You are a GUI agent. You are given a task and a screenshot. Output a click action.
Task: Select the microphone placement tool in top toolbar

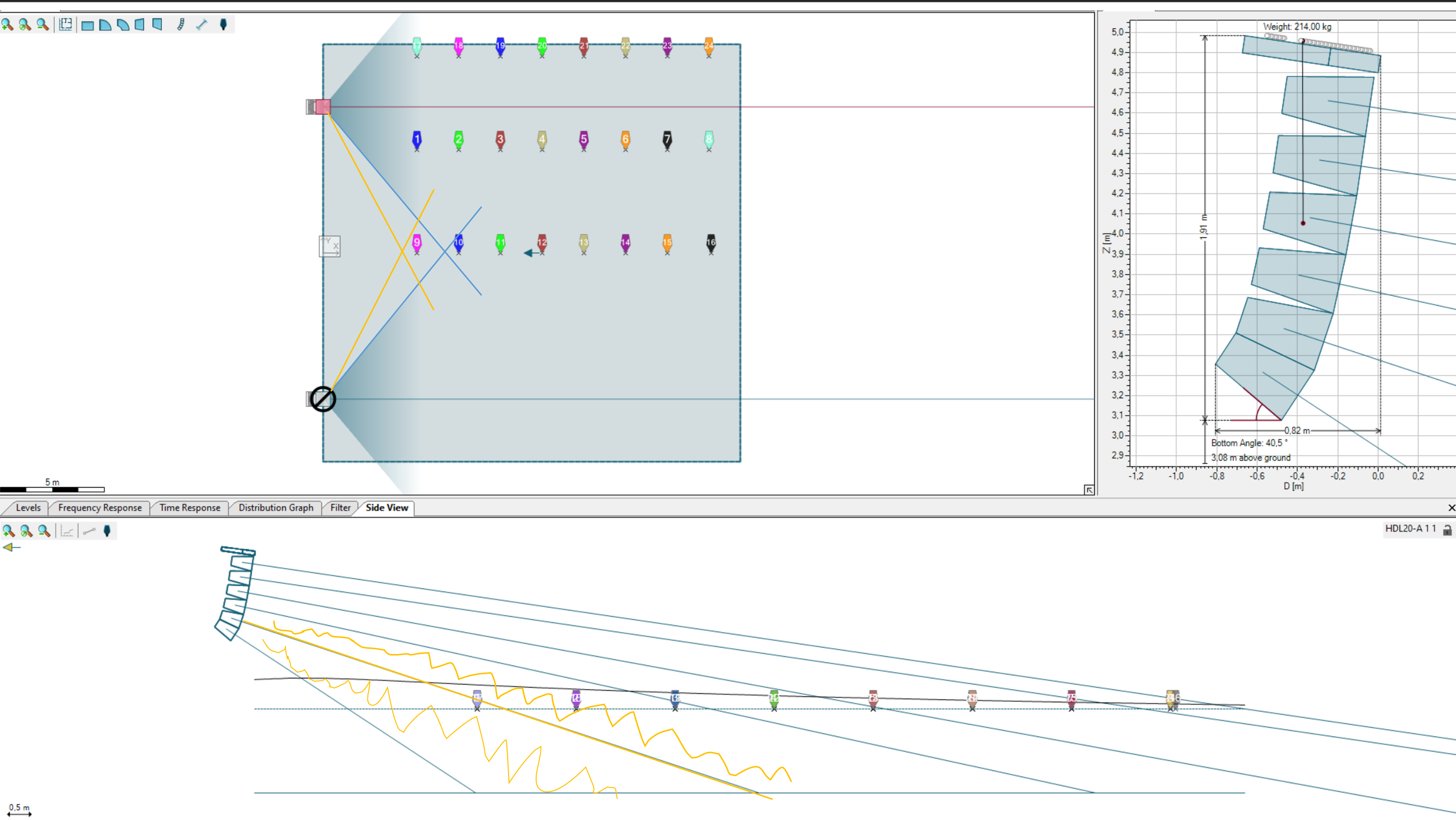pos(223,24)
